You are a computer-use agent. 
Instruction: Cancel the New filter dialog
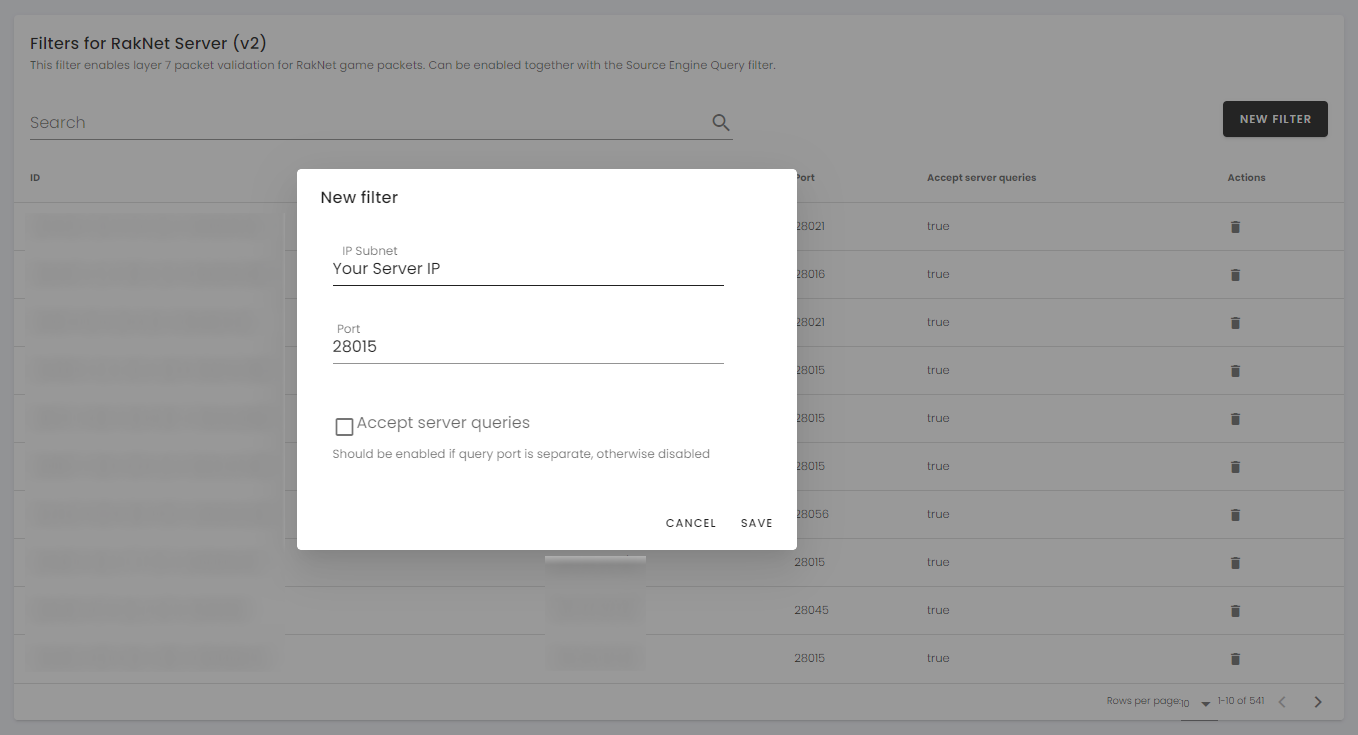pos(691,523)
